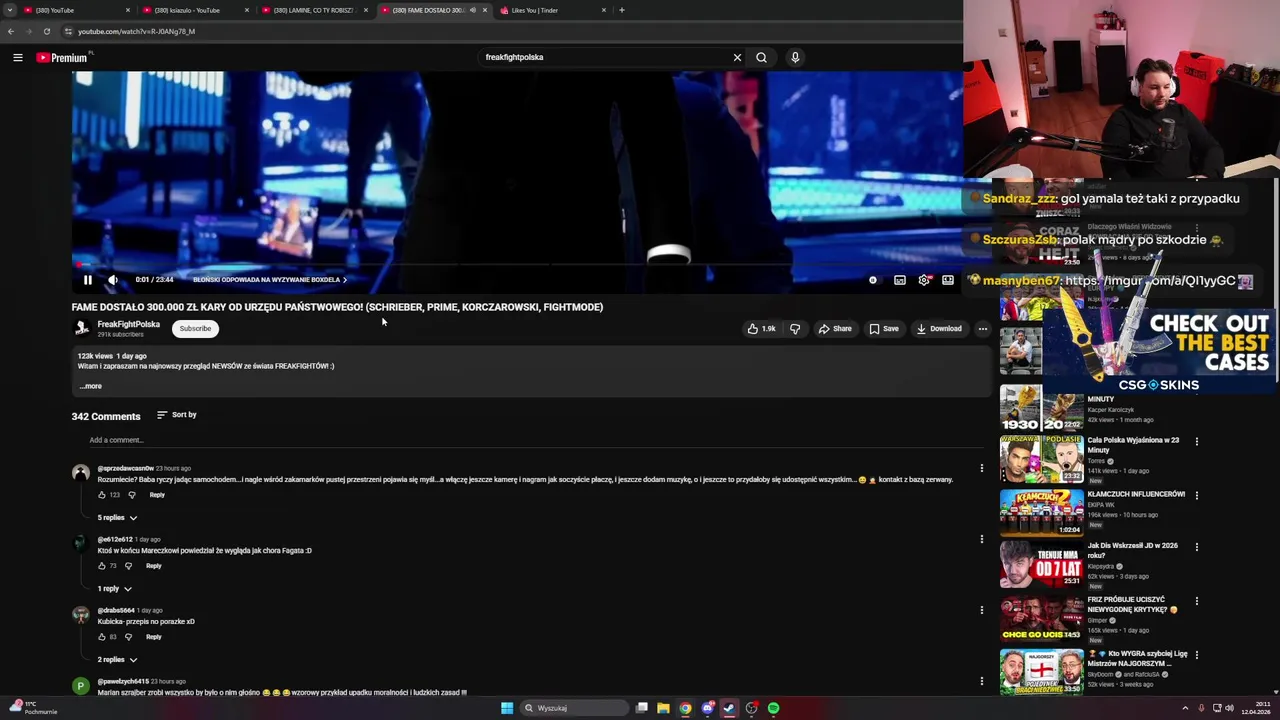Reply to @sprzedawcasn0w comment
The height and width of the screenshot is (720, 1280).
pyautogui.click(x=157, y=495)
